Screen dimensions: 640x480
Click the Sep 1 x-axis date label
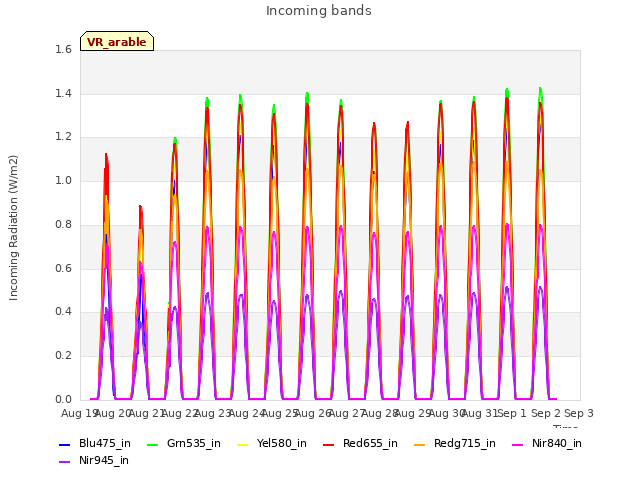point(512,413)
